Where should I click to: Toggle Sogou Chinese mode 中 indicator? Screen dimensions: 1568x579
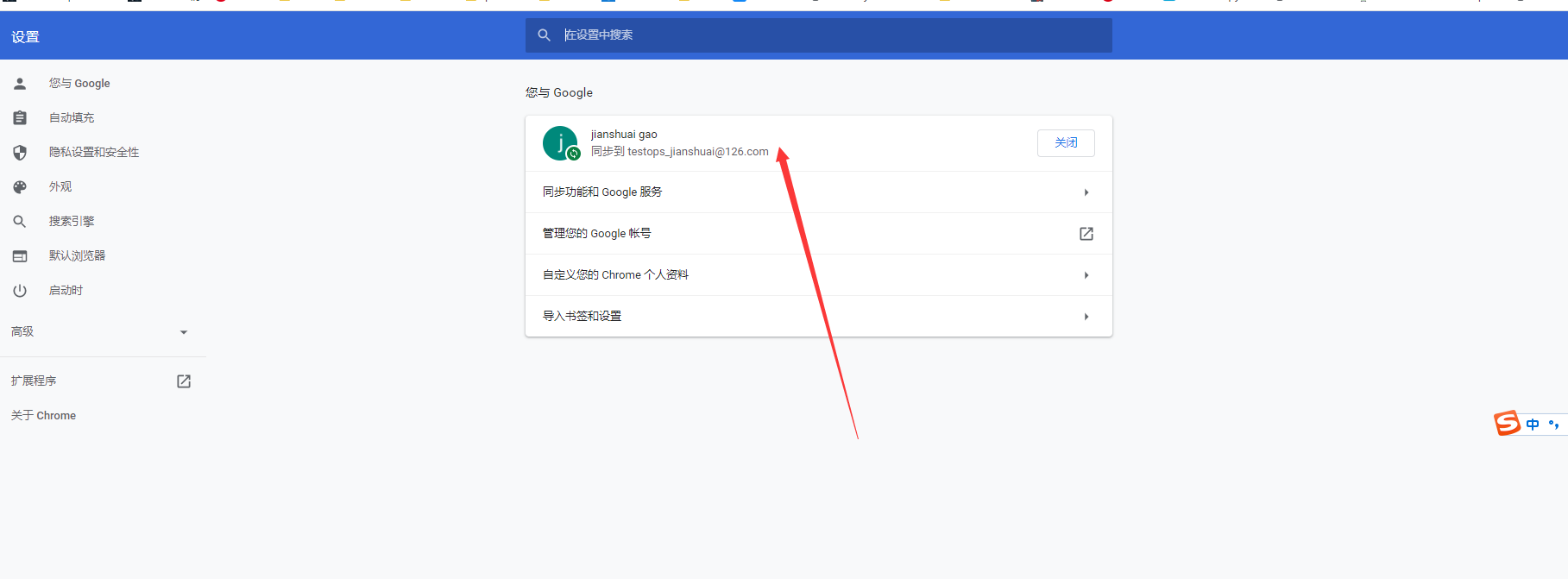[1533, 425]
